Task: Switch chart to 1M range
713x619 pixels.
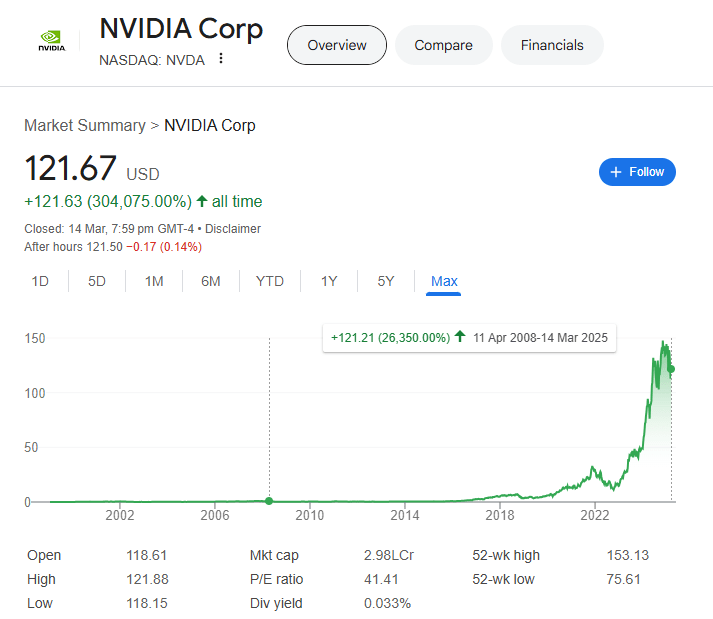Action: (154, 281)
